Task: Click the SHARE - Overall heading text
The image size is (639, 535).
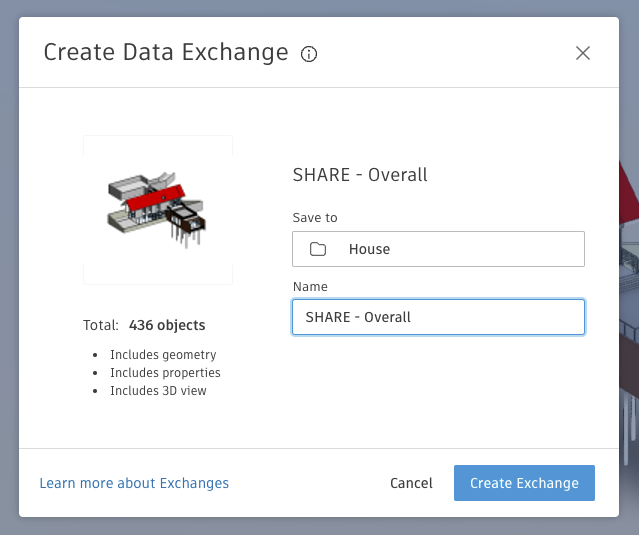Action: tap(360, 175)
